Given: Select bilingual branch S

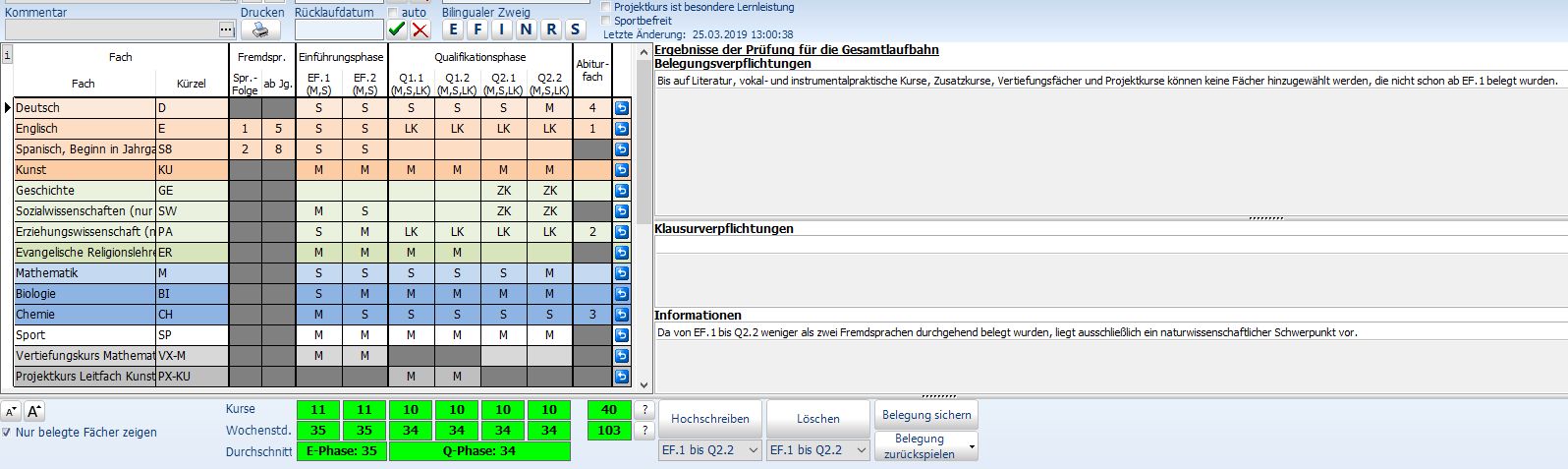Looking at the screenshot, I should point(576,29).
